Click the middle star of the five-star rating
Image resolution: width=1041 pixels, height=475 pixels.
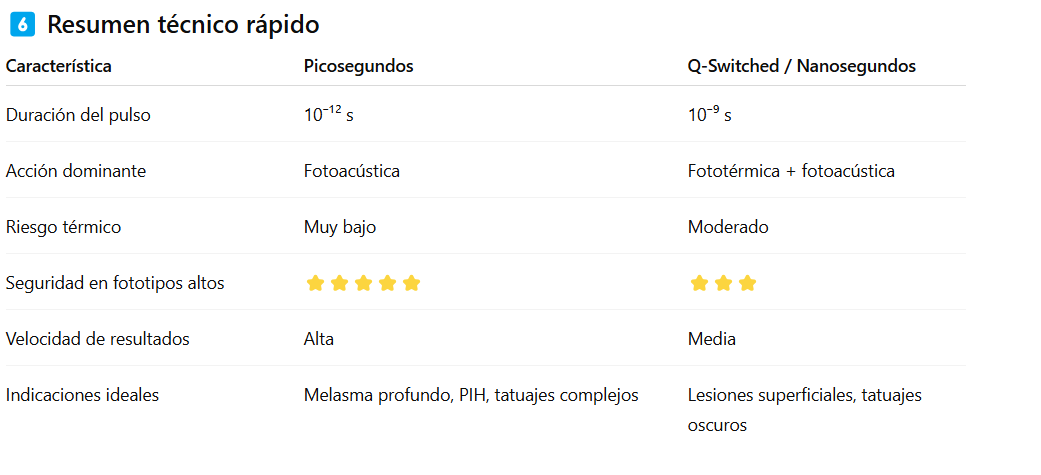[x=364, y=283]
